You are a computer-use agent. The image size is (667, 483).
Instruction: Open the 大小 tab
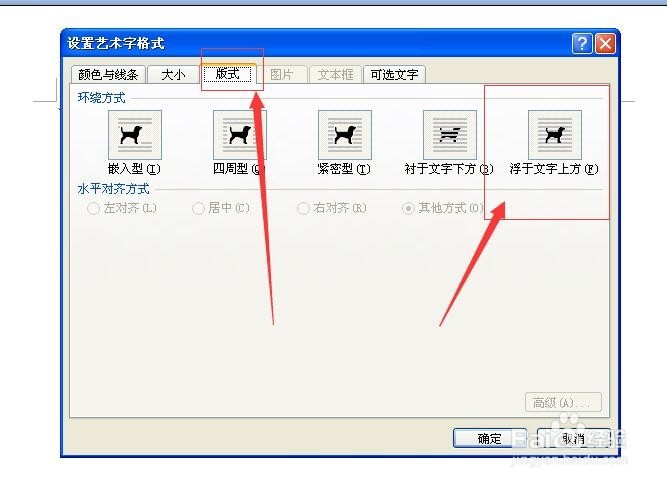point(173,75)
